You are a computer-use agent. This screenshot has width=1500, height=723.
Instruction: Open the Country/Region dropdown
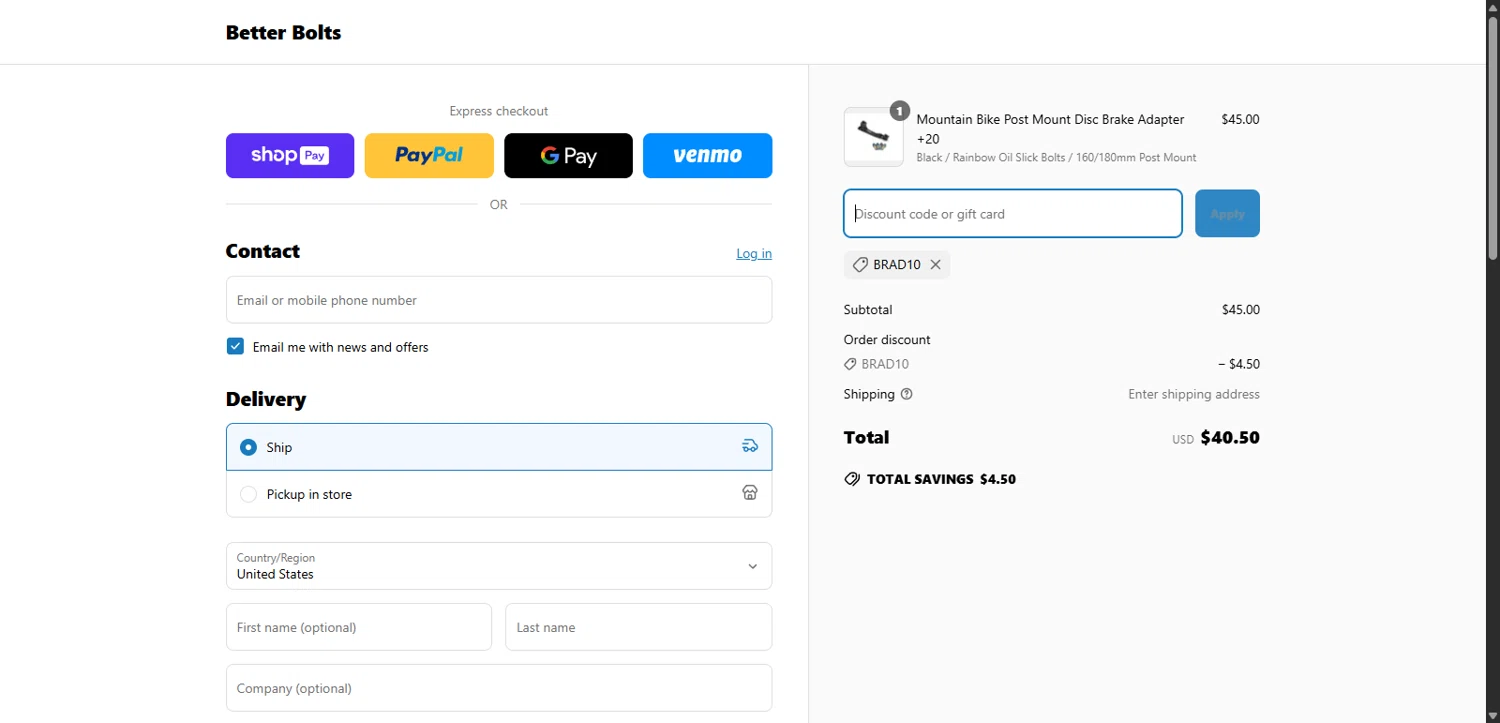click(499, 566)
